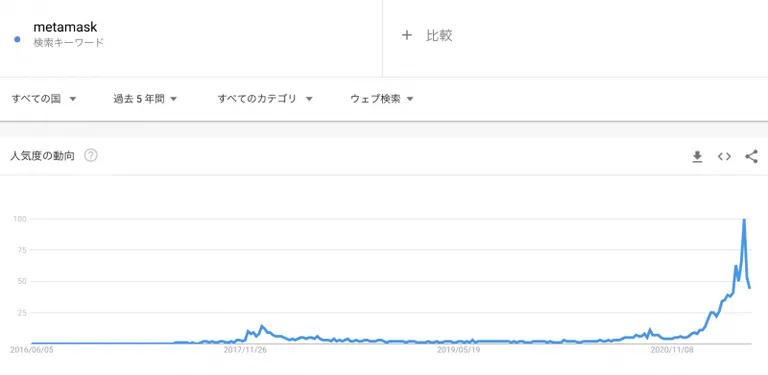Screen dimensions: 768x375
Task: Open the 過去 5 年間 time range dropdown
Action: 145,99
